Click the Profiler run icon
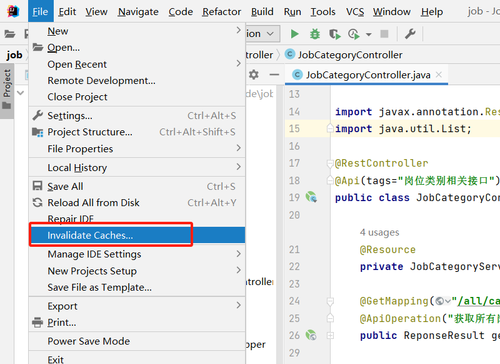500x364 pixels. [354, 34]
